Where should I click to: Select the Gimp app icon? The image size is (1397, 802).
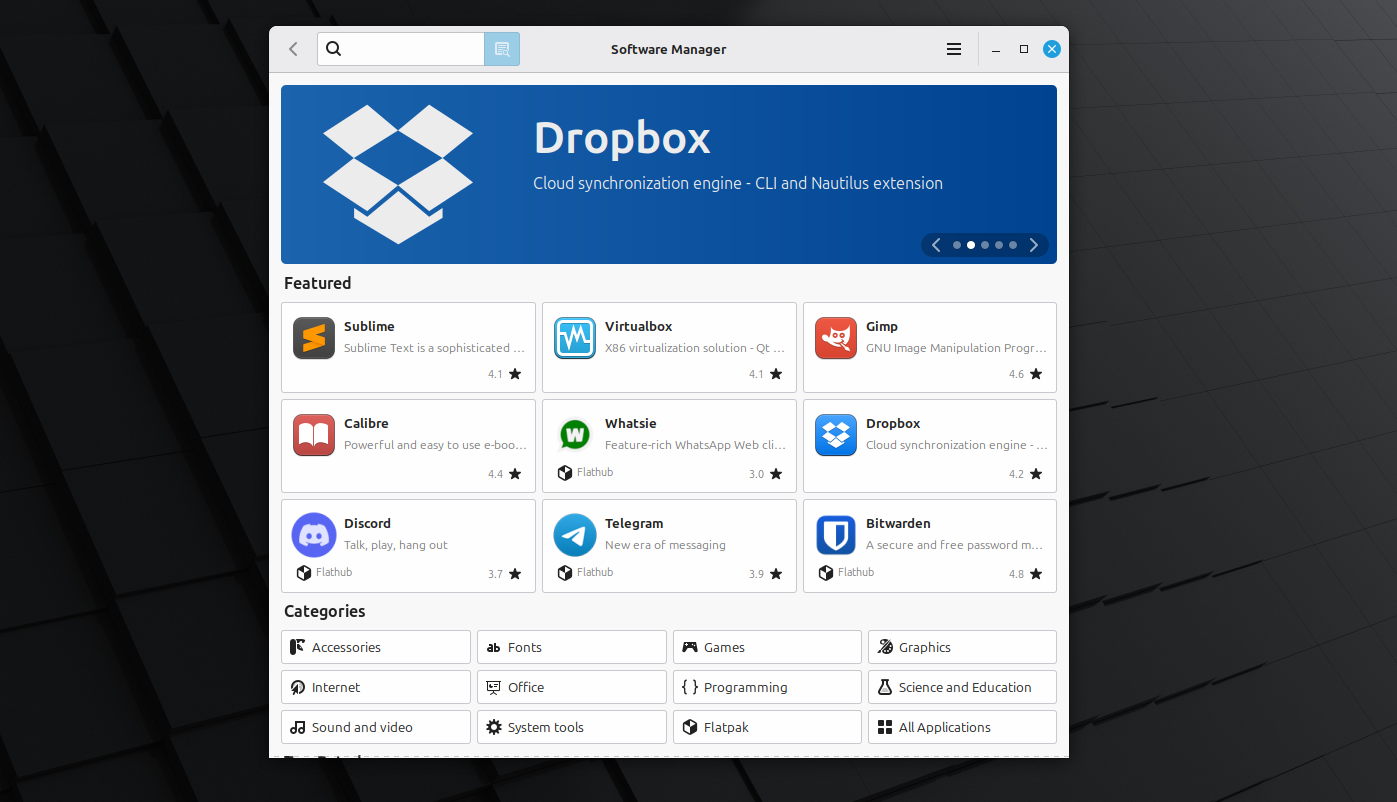click(x=835, y=338)
